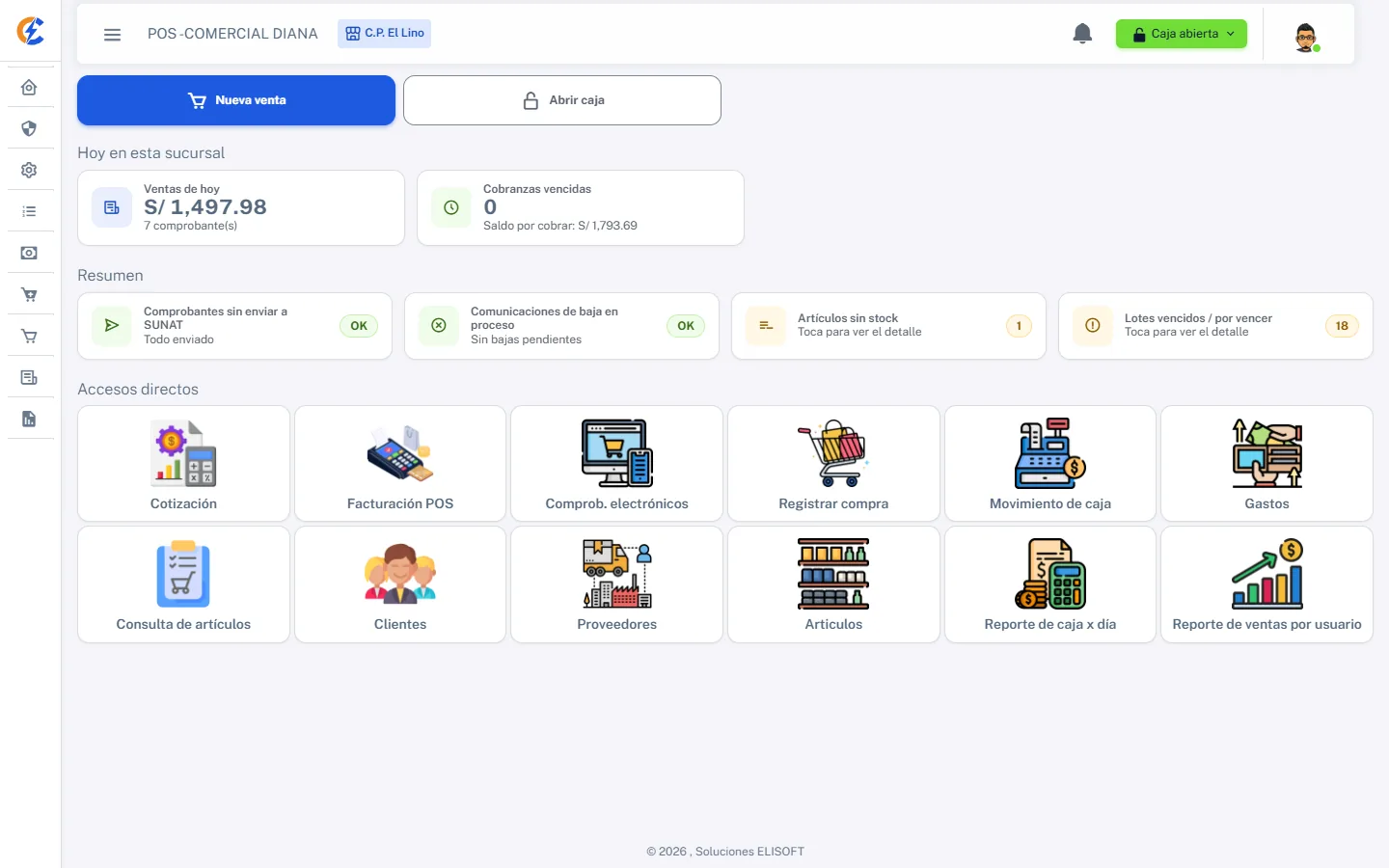1389x868 pixels.
Task: Open Comprobantes sin enviar a SUNAT card
Action: (x=234, y=326)
